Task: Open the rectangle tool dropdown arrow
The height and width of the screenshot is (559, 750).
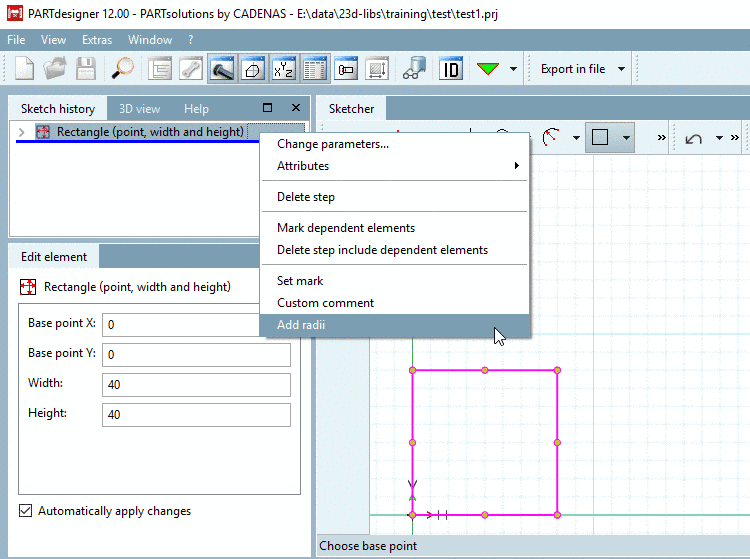Action: pos(626,138)
